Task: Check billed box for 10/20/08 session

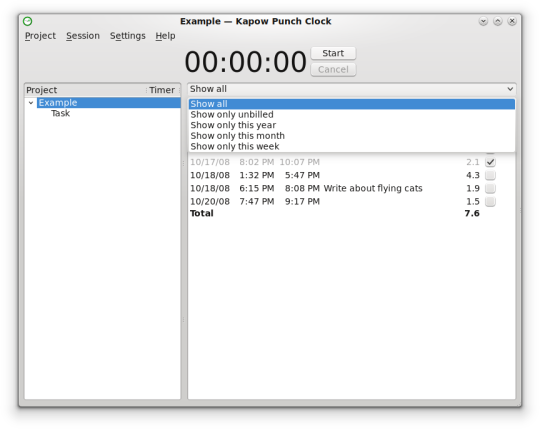Action: [490, 201]
